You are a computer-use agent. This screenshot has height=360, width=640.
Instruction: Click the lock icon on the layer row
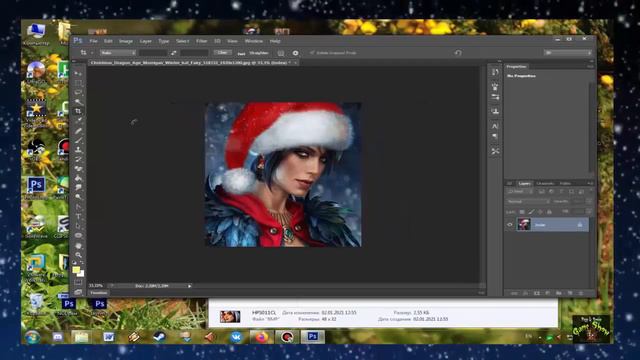click(x=580, y=225)
